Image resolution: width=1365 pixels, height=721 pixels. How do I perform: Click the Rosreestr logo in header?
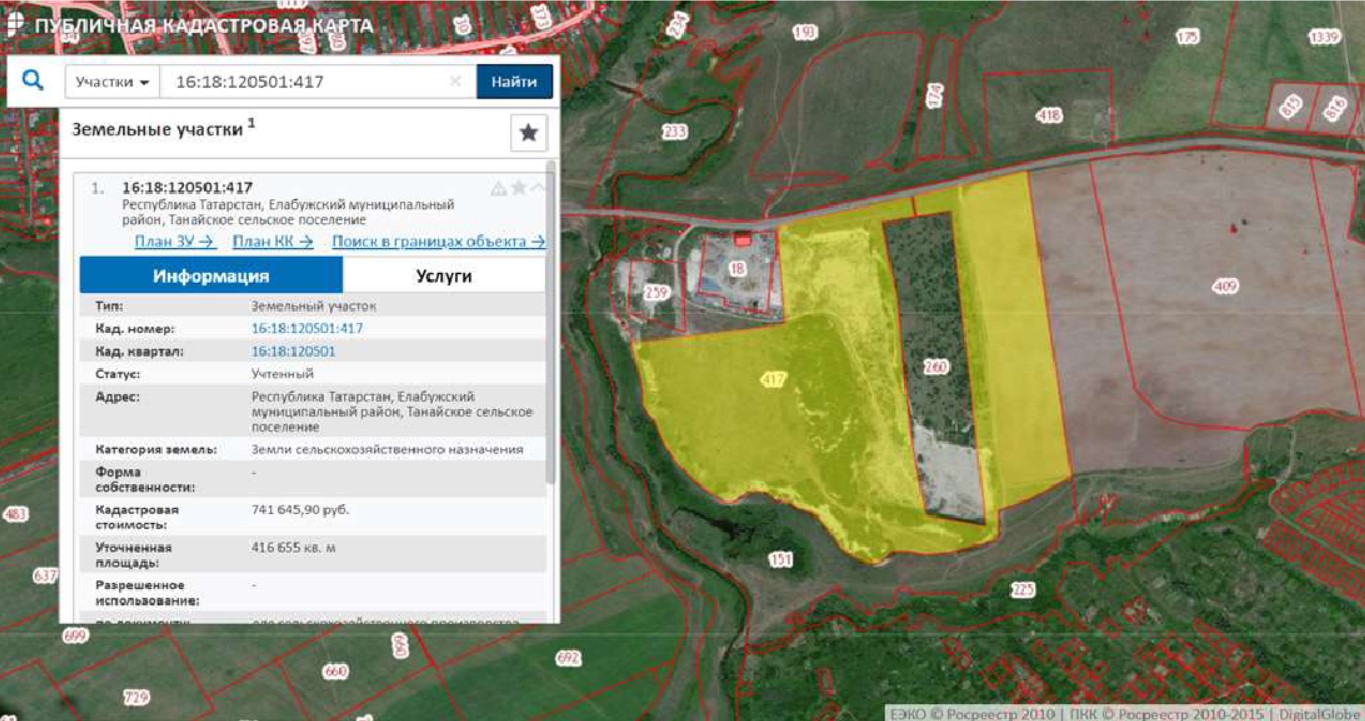tap(14, 25)
